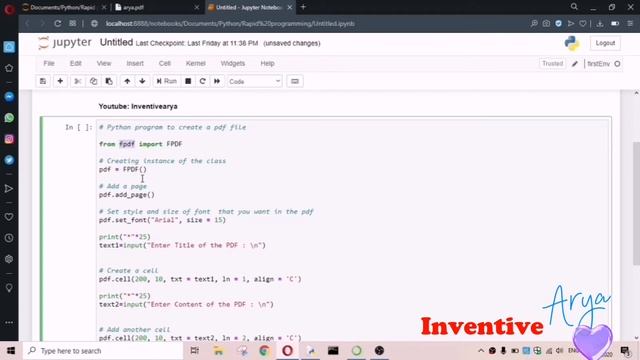The width and height of the screenshot is (640, 360).
Task: Open the Help menu
Action: pyautogui.click(x=267, y=63)
